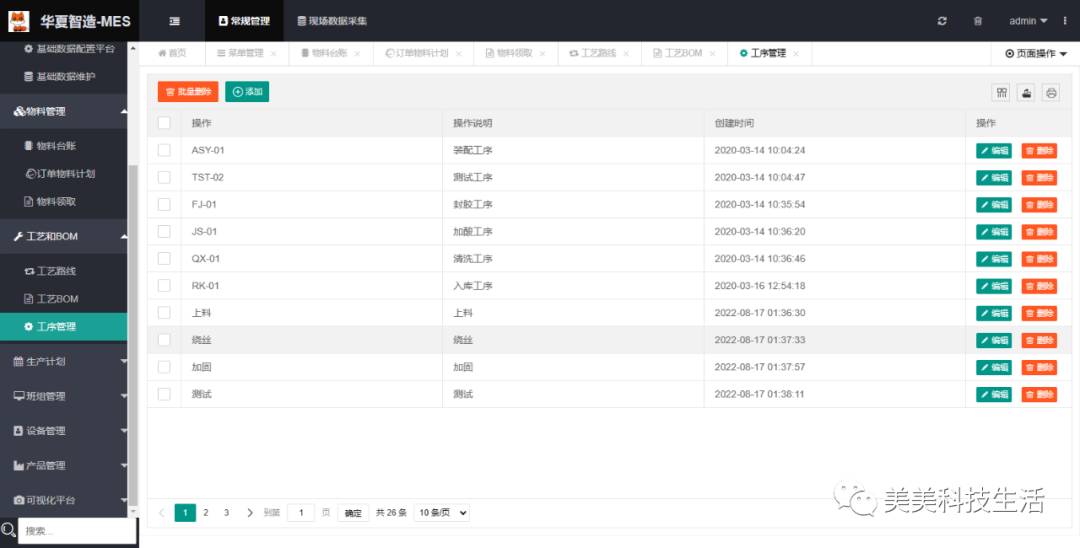
Task: Click the 添加 button
Action: pyautogui.click(x=247, y=92)
